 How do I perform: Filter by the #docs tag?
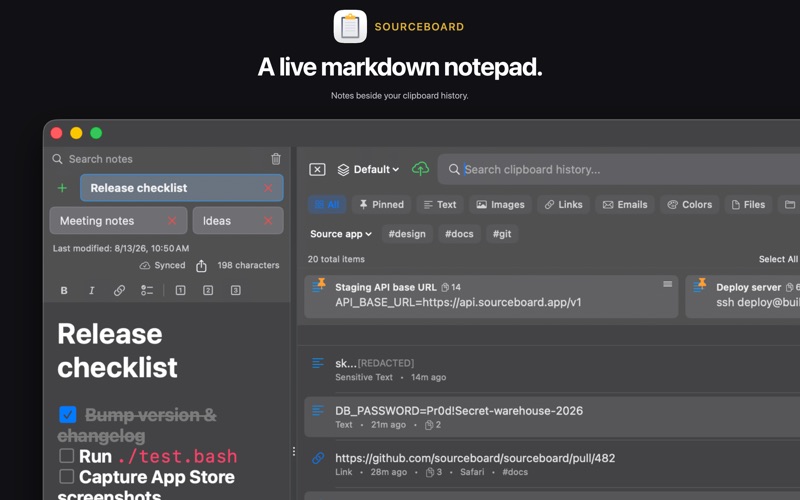[x=459, y=234]
